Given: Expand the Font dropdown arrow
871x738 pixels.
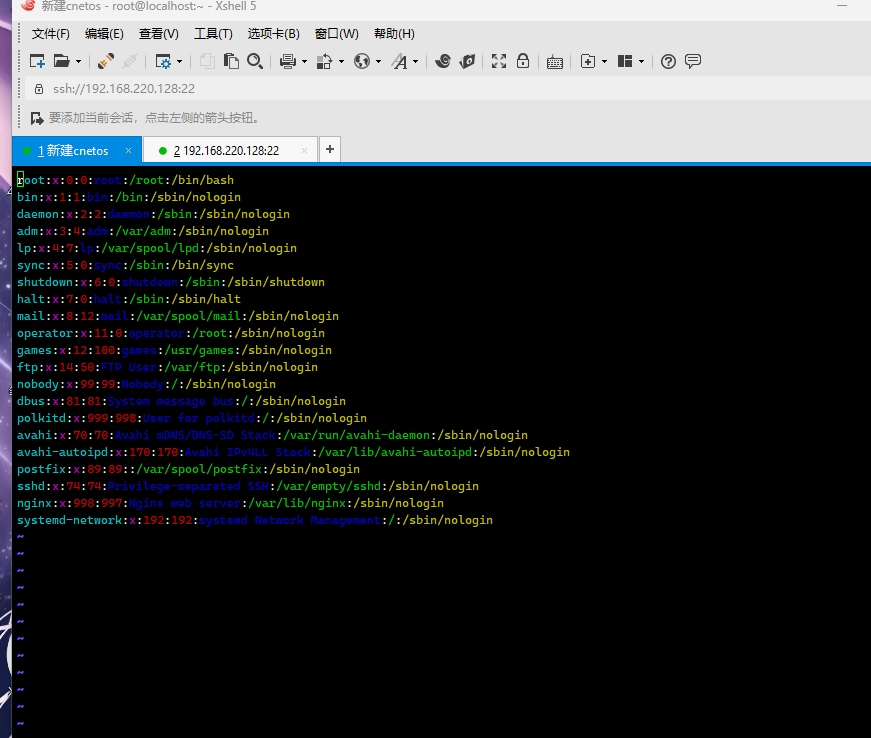Looking at the screenshot, I should 416,62.
